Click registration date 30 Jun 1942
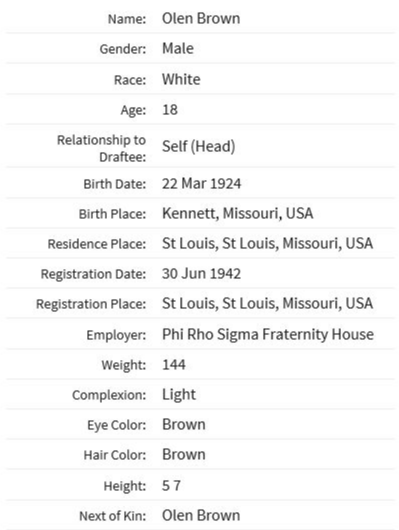Screen dimensions: 399x530 201,273
